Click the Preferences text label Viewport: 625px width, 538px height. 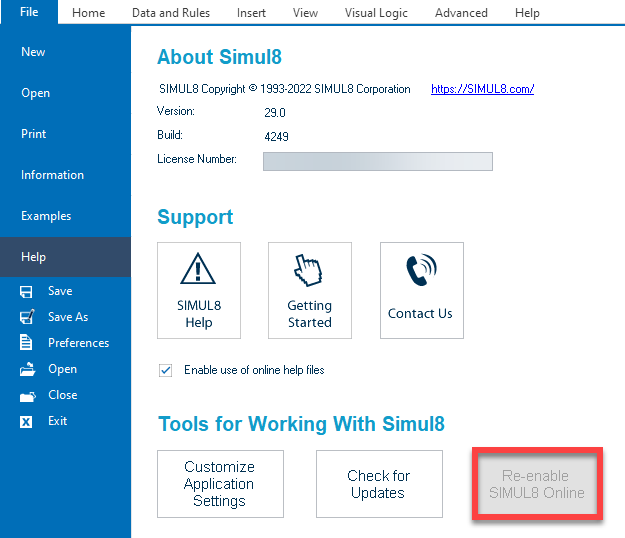click(x=79, y=343)
